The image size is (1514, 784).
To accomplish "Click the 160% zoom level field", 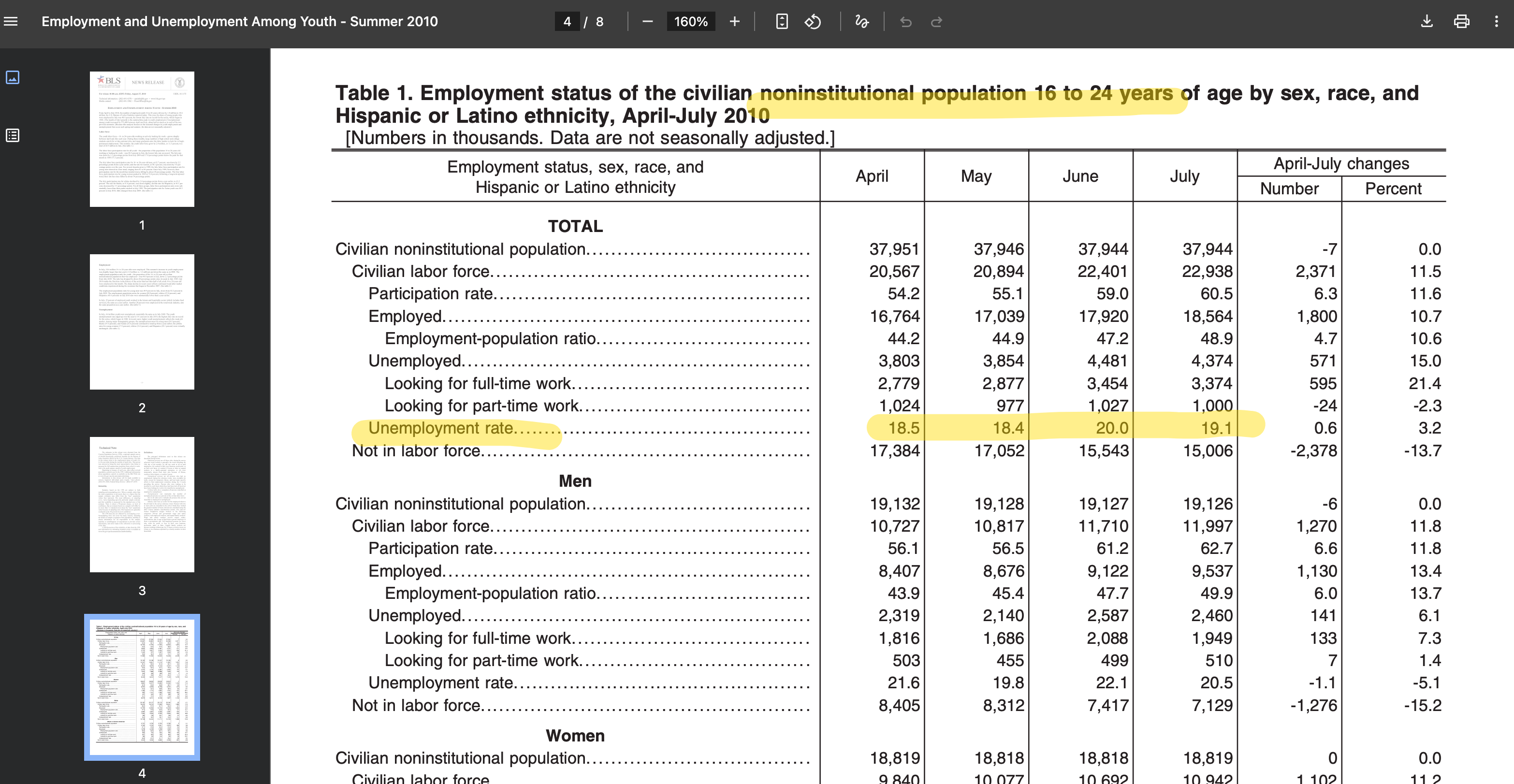I will 691,22.
